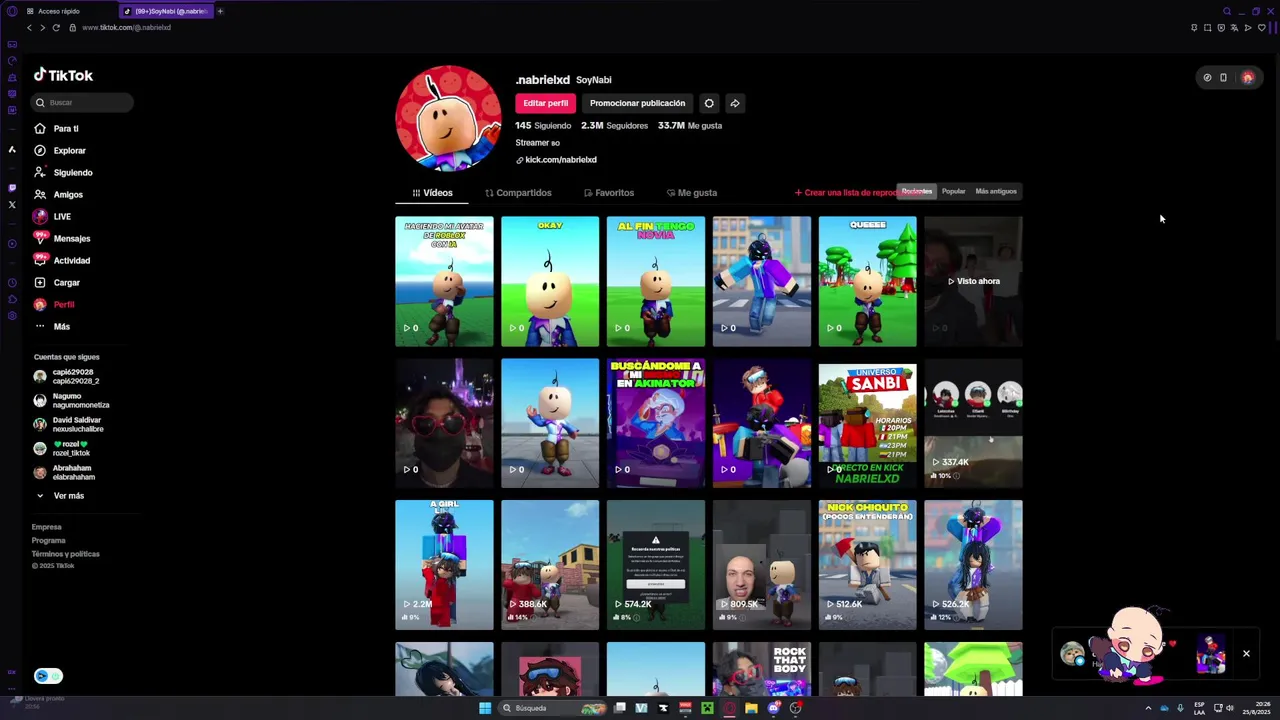Open Discord from the taskbar
Screen dimensions: 1280x720
click(x=773, y=708)
